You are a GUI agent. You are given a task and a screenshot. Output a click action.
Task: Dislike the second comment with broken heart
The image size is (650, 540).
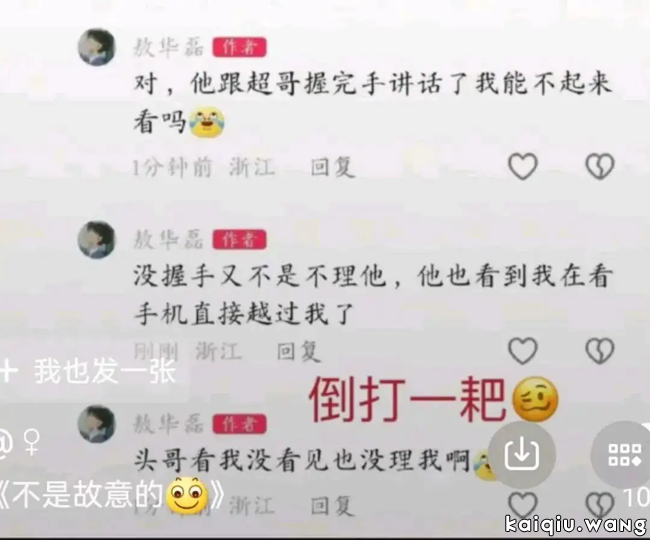[599, 351]
